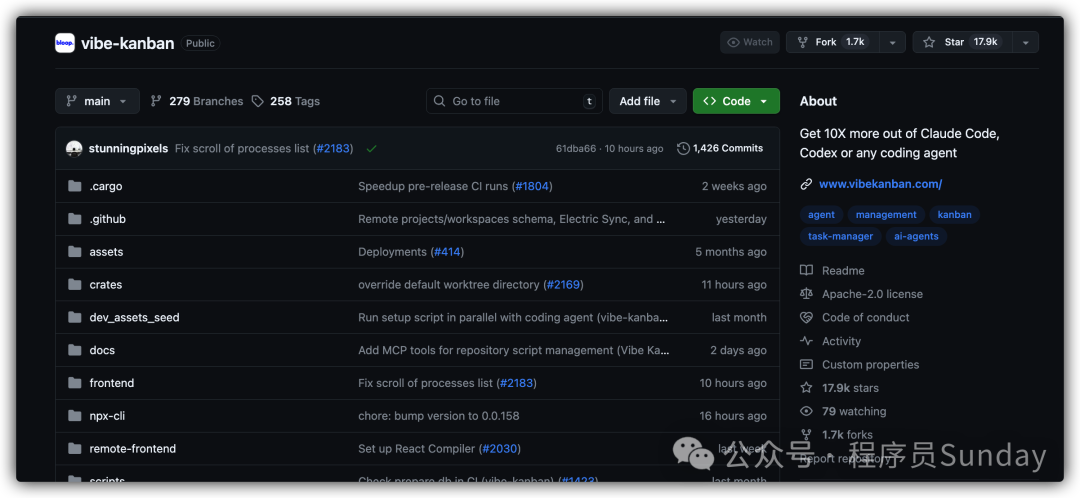Open the remote-frontend folder
Viewport: 1080px width, 498px height.
tap(132, 448)
